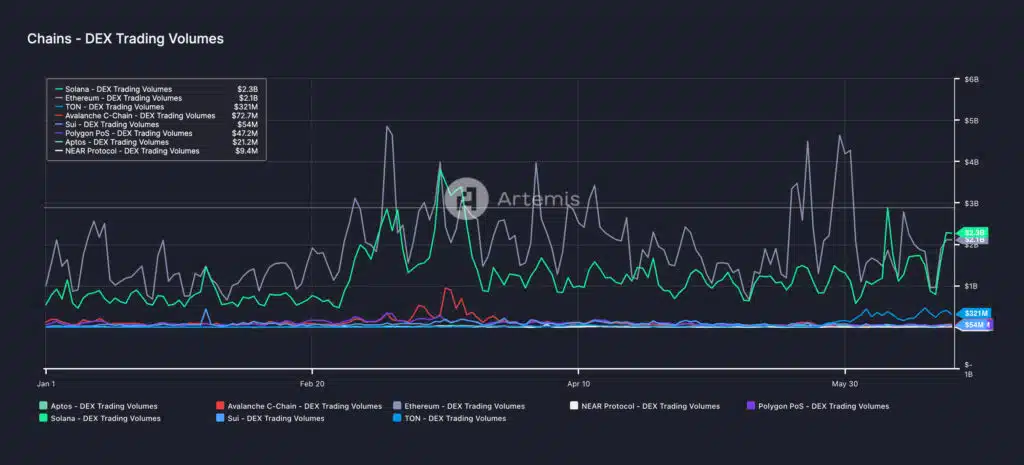Click the $9.4M value in the legend
The height and width of the screenshot is (465, 1024).
tap(248, 151)
